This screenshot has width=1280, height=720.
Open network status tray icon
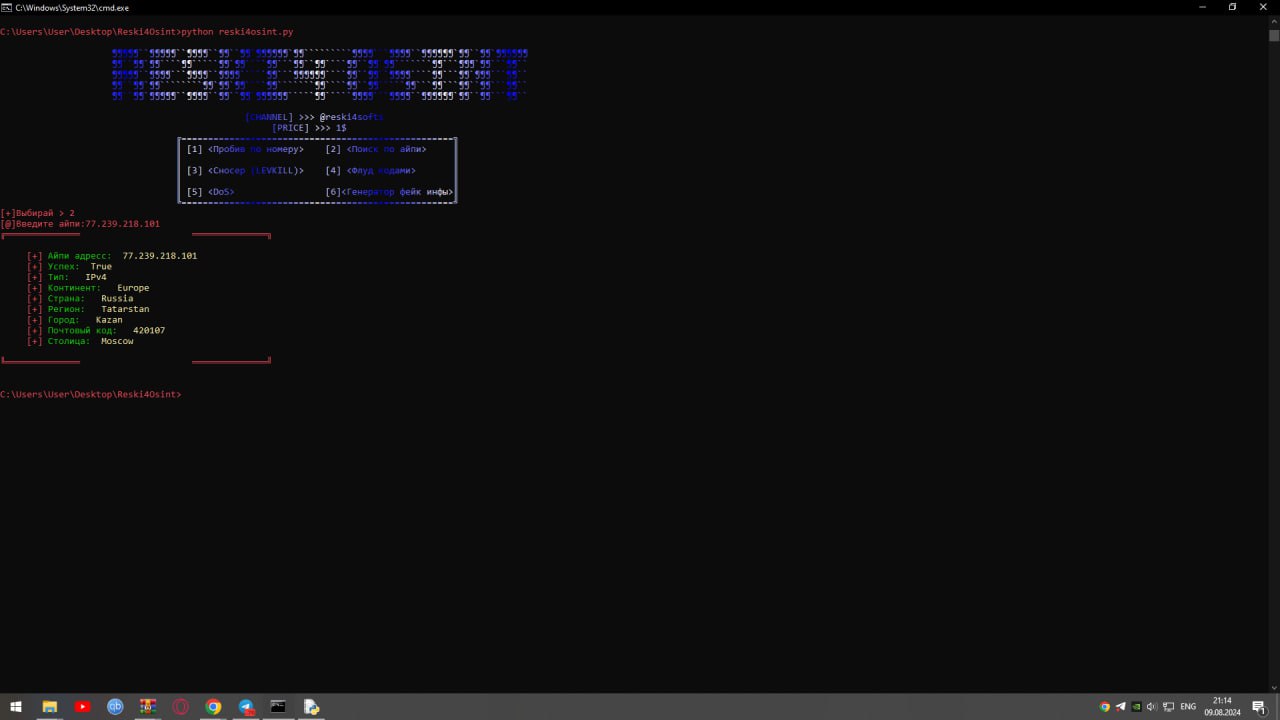[x=1168, y=707]
